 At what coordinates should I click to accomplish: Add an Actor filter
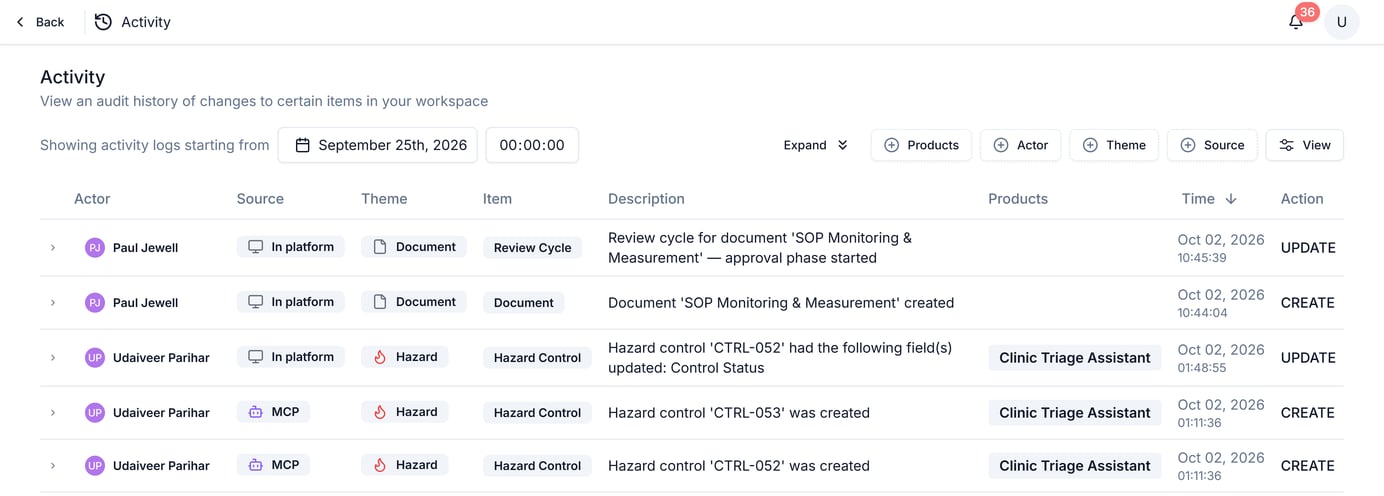1020,145
